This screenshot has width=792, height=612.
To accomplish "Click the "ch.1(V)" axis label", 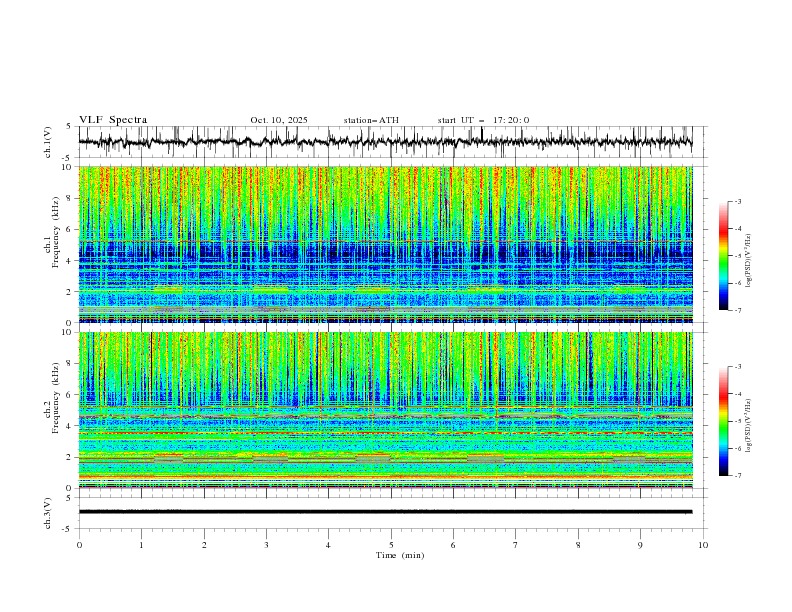I will pyautogui.click(x=48, y=142).
